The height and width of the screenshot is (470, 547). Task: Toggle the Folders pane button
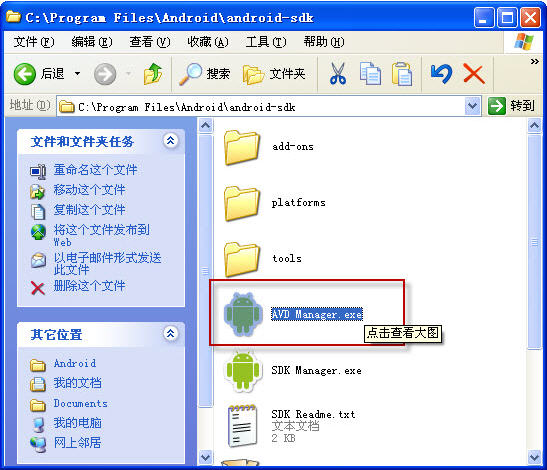tap(274, 74)
